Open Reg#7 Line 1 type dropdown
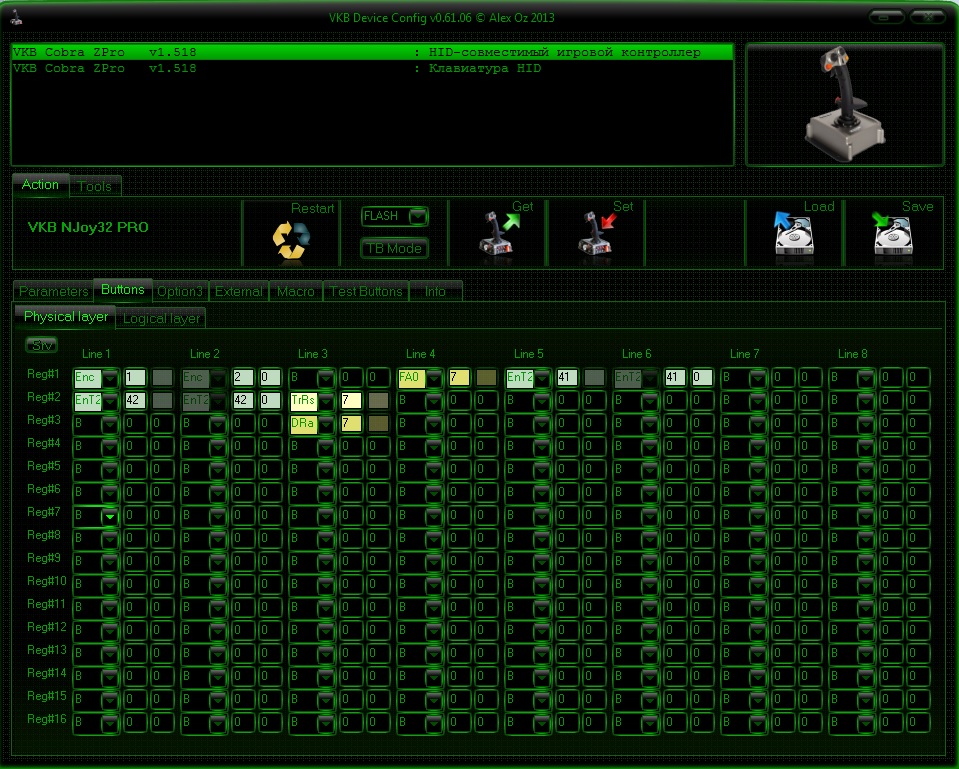959x769 pixels. coord(110,516)
